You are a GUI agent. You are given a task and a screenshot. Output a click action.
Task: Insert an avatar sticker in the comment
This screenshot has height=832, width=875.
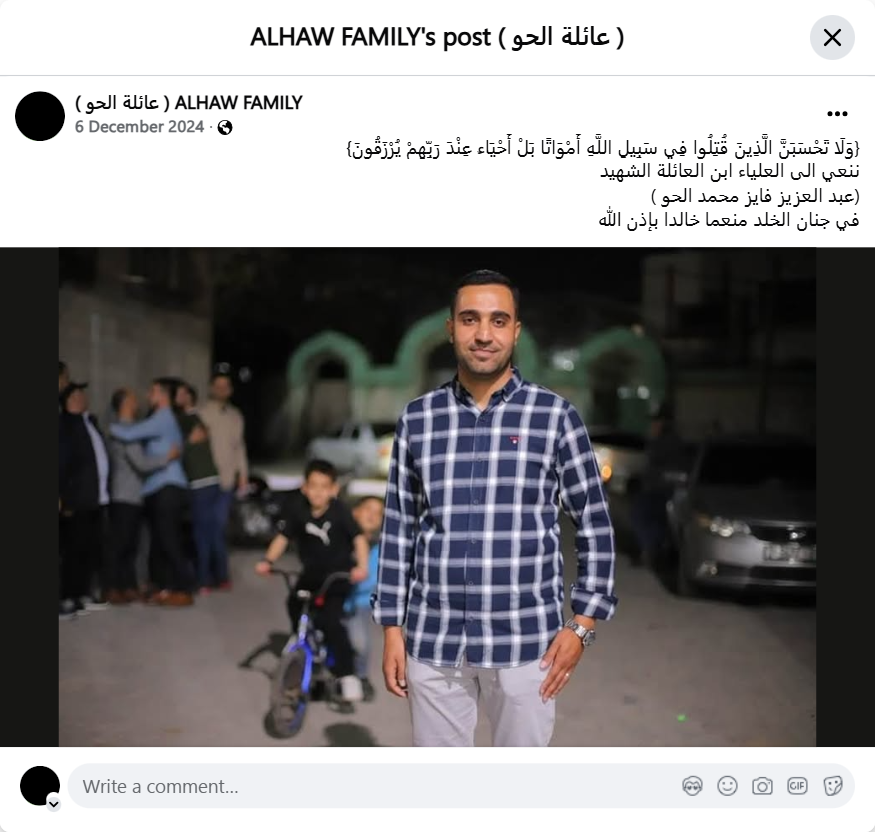(692, 786)
